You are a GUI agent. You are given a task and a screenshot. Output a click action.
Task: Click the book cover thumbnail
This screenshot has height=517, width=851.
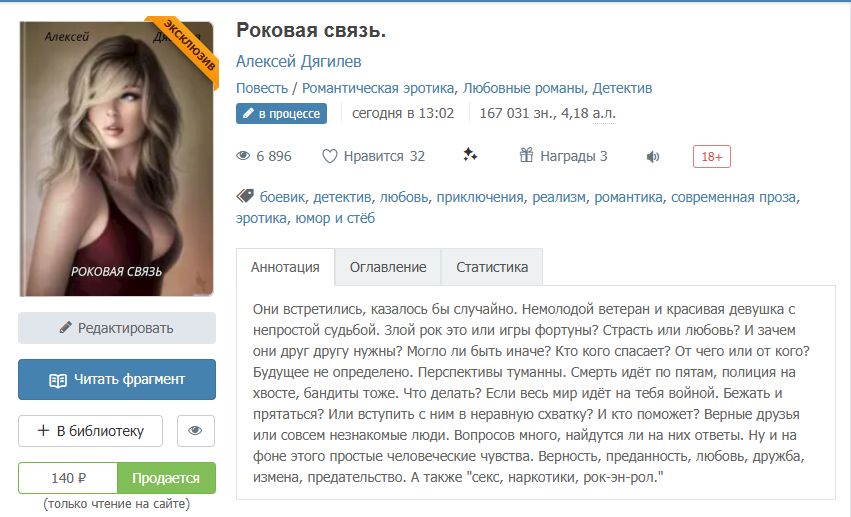(x=117, y=159)
